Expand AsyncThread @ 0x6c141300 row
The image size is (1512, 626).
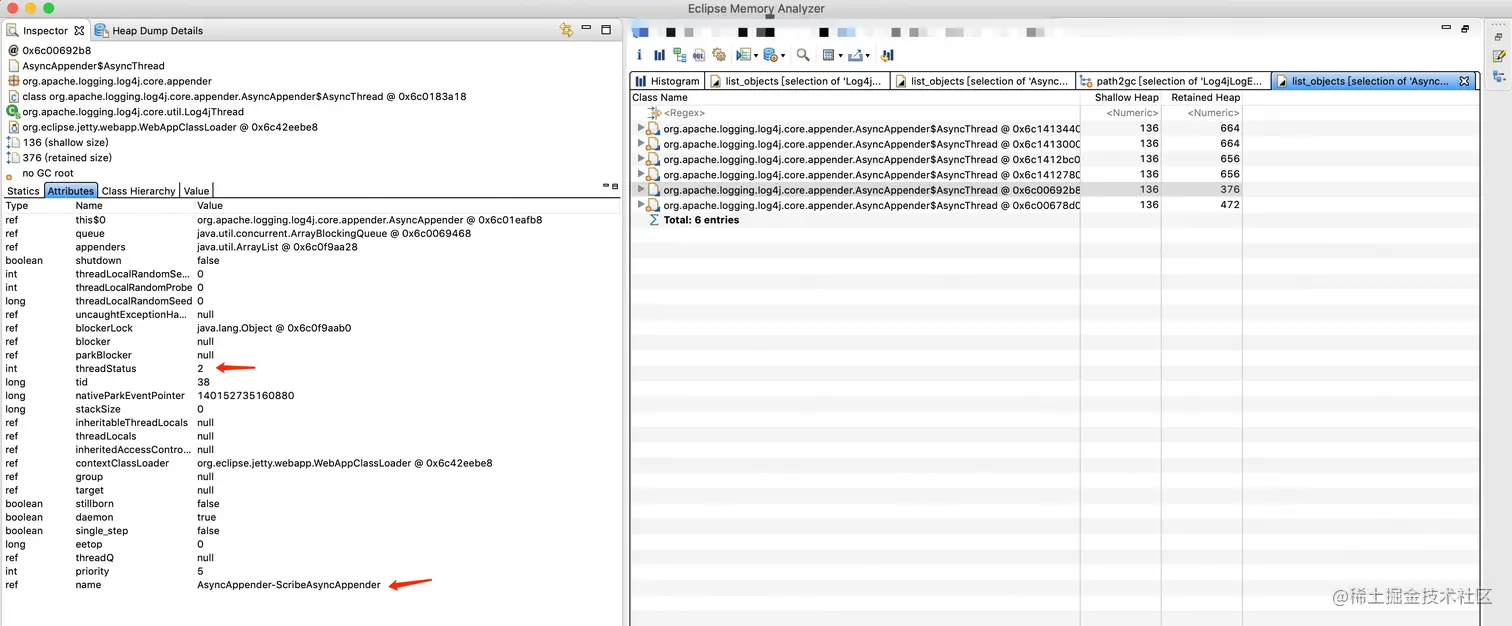point(642,144)
